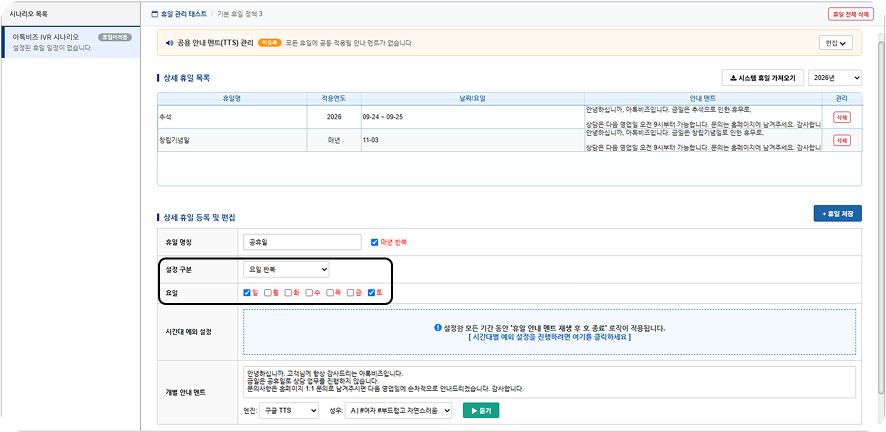Open the 성우 voice selection dropdown
The width and height of the screenshot is (886, 432).
click(x=399, y=411)
